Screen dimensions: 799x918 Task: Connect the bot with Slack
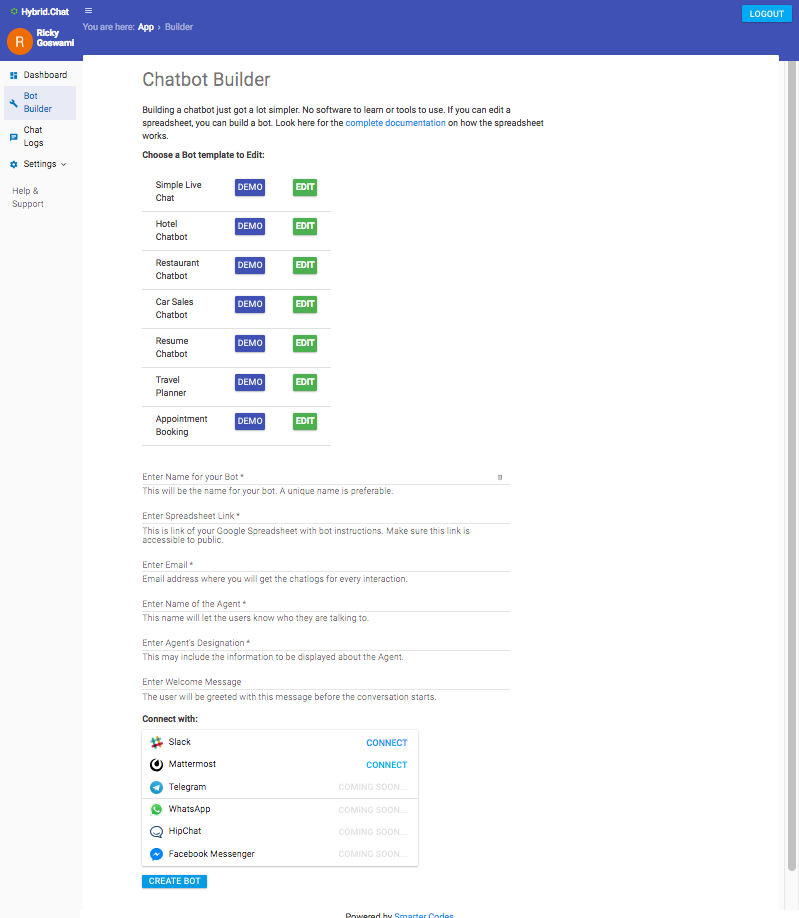coord(386,743)
